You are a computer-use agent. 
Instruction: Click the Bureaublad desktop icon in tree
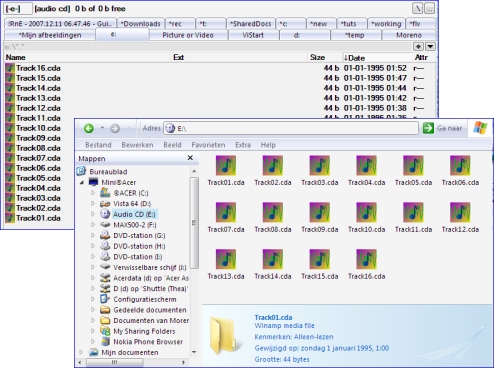point(81,171)
